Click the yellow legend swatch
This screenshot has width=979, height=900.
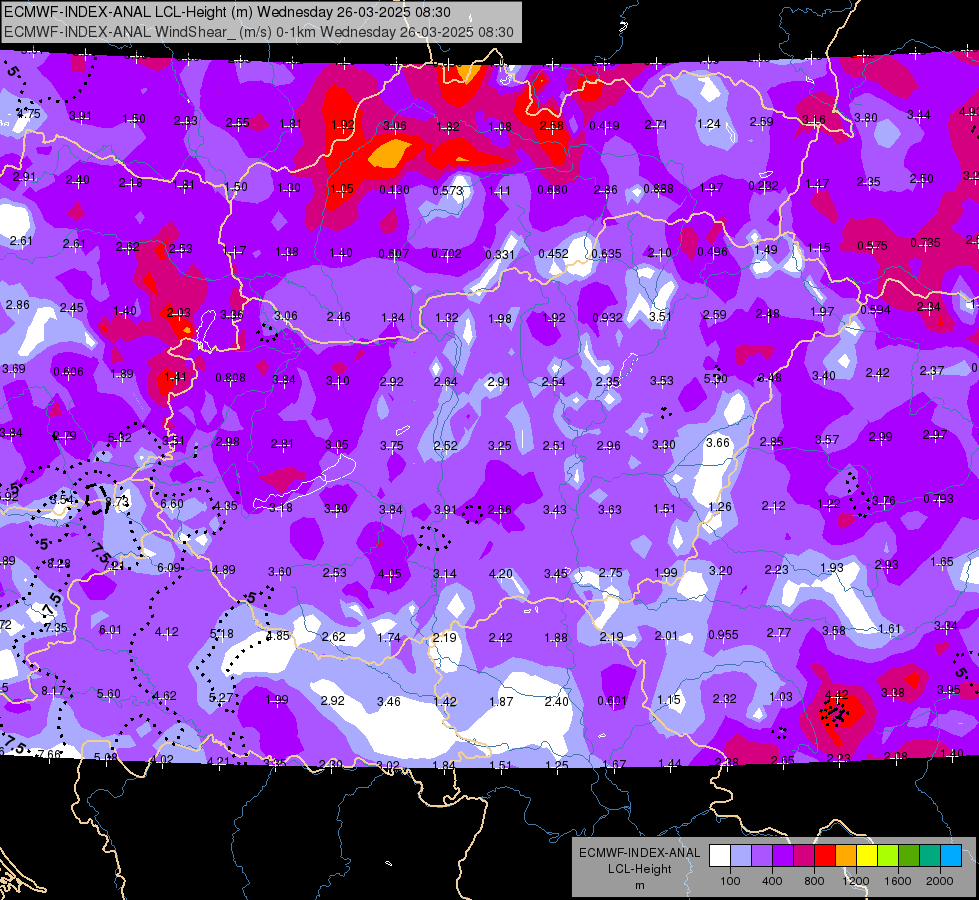867,856
